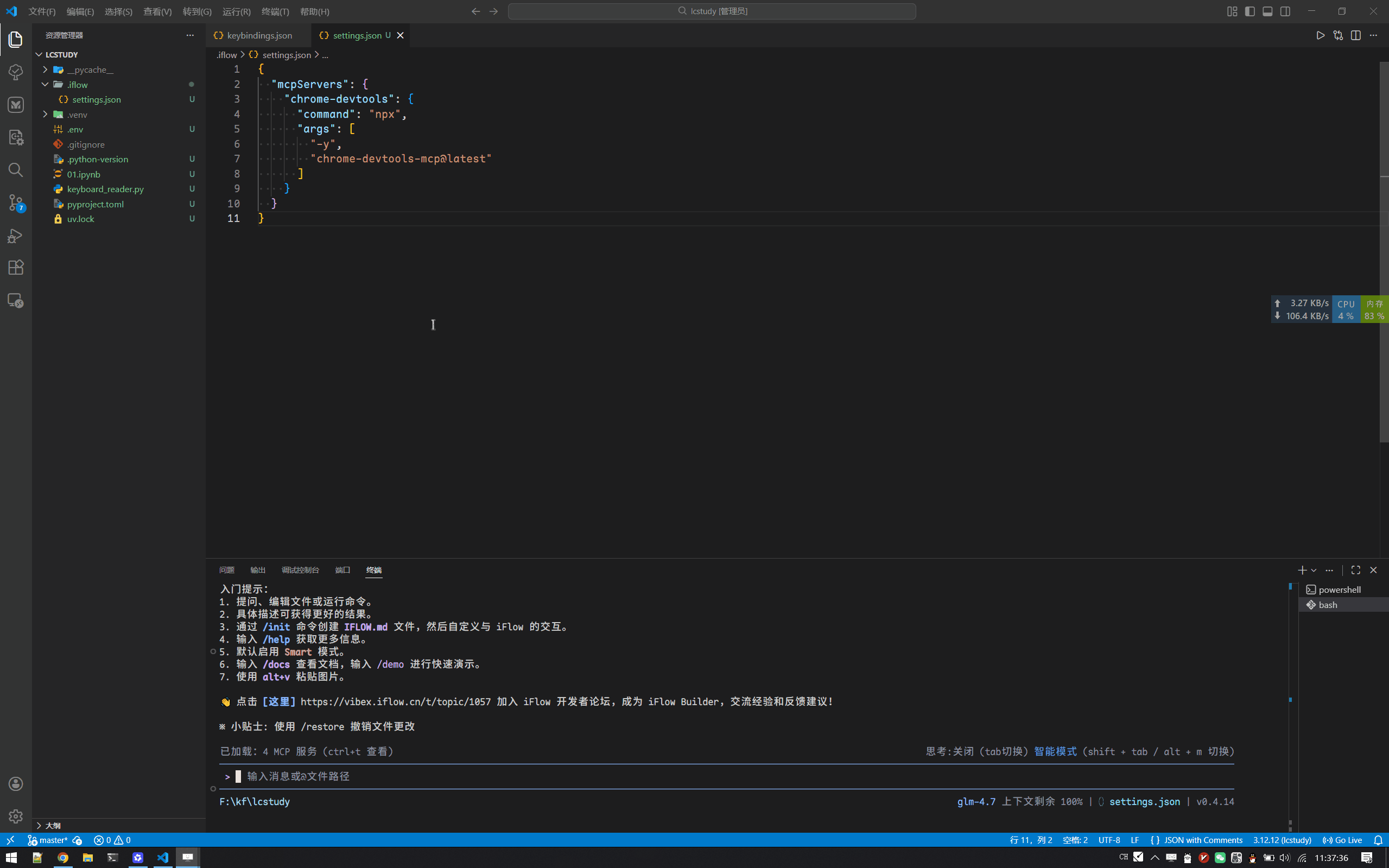Open Run and Debug view icon

tap(16, 236)
